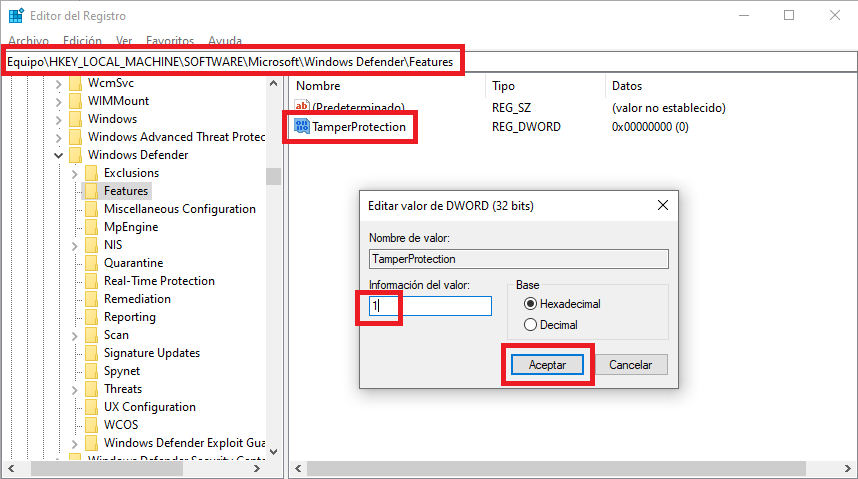Expand Windows Advanced Threat Protection key
The width and height of the screenshot is (858, 479).
click(59, 138)
